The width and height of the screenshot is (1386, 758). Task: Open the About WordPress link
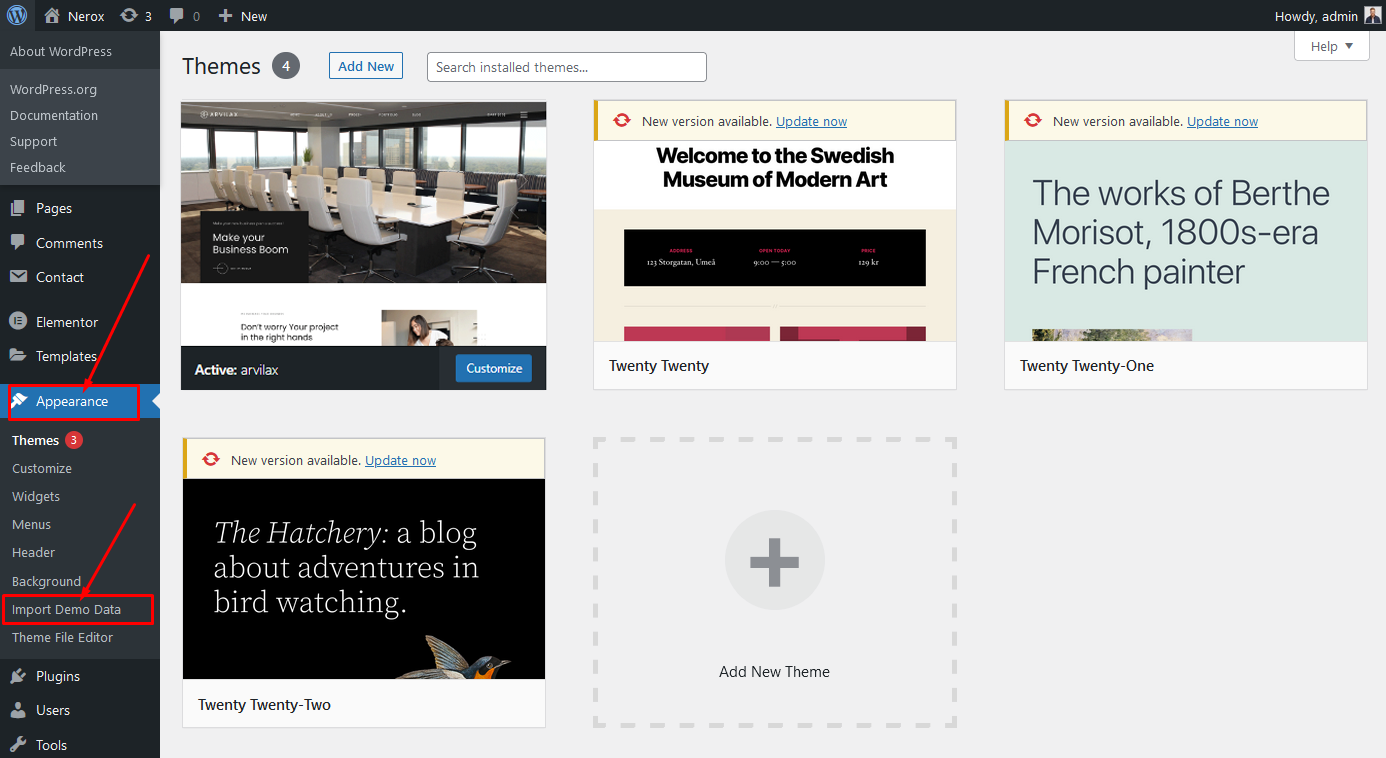pos(61,51)
